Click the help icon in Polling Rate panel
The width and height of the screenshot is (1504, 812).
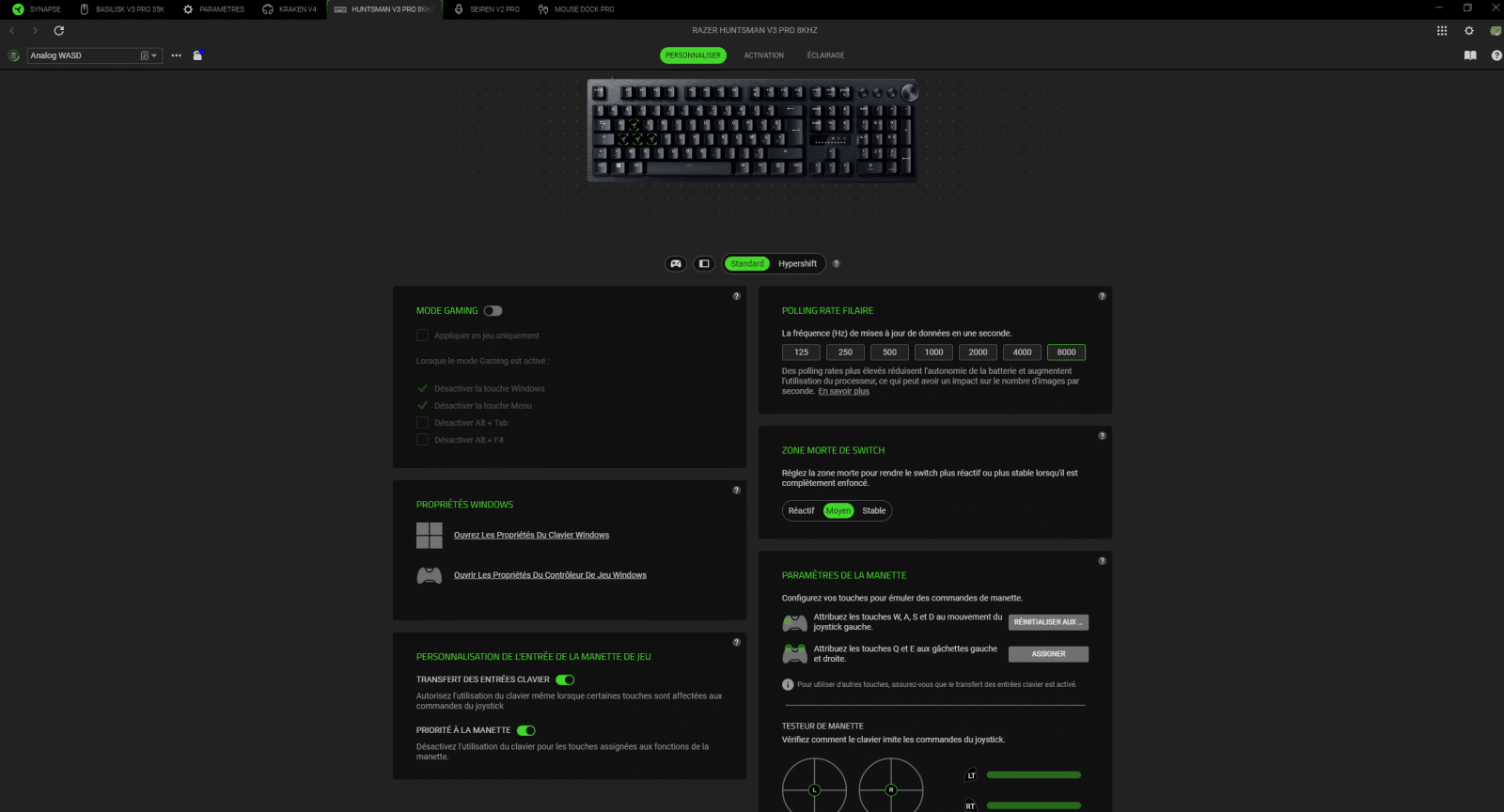coord(1102,296)
